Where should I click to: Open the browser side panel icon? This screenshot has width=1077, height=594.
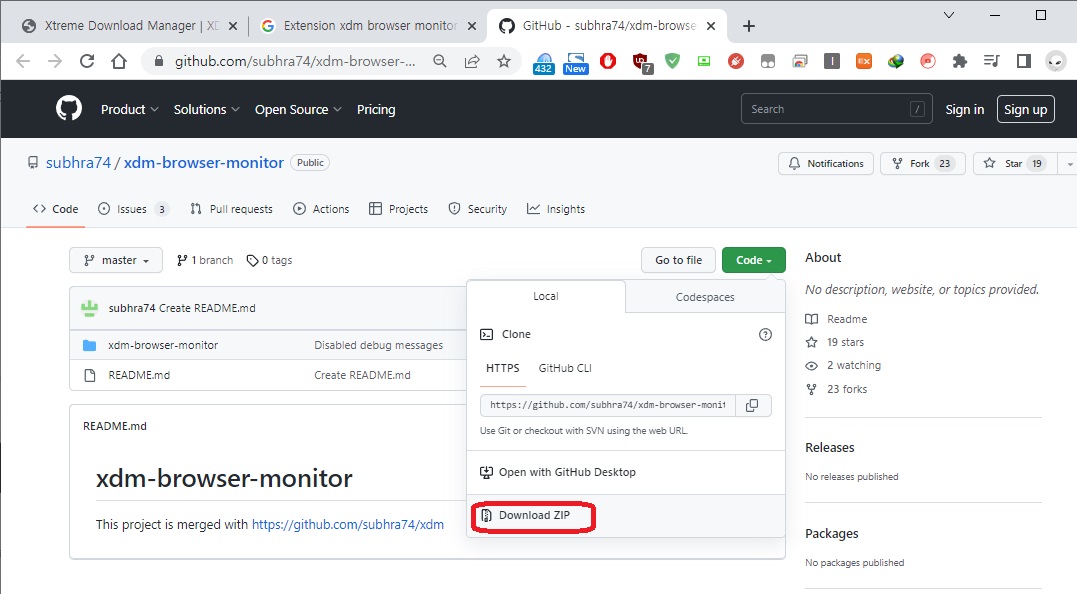pyautogui.click(x=1023, y=61)
